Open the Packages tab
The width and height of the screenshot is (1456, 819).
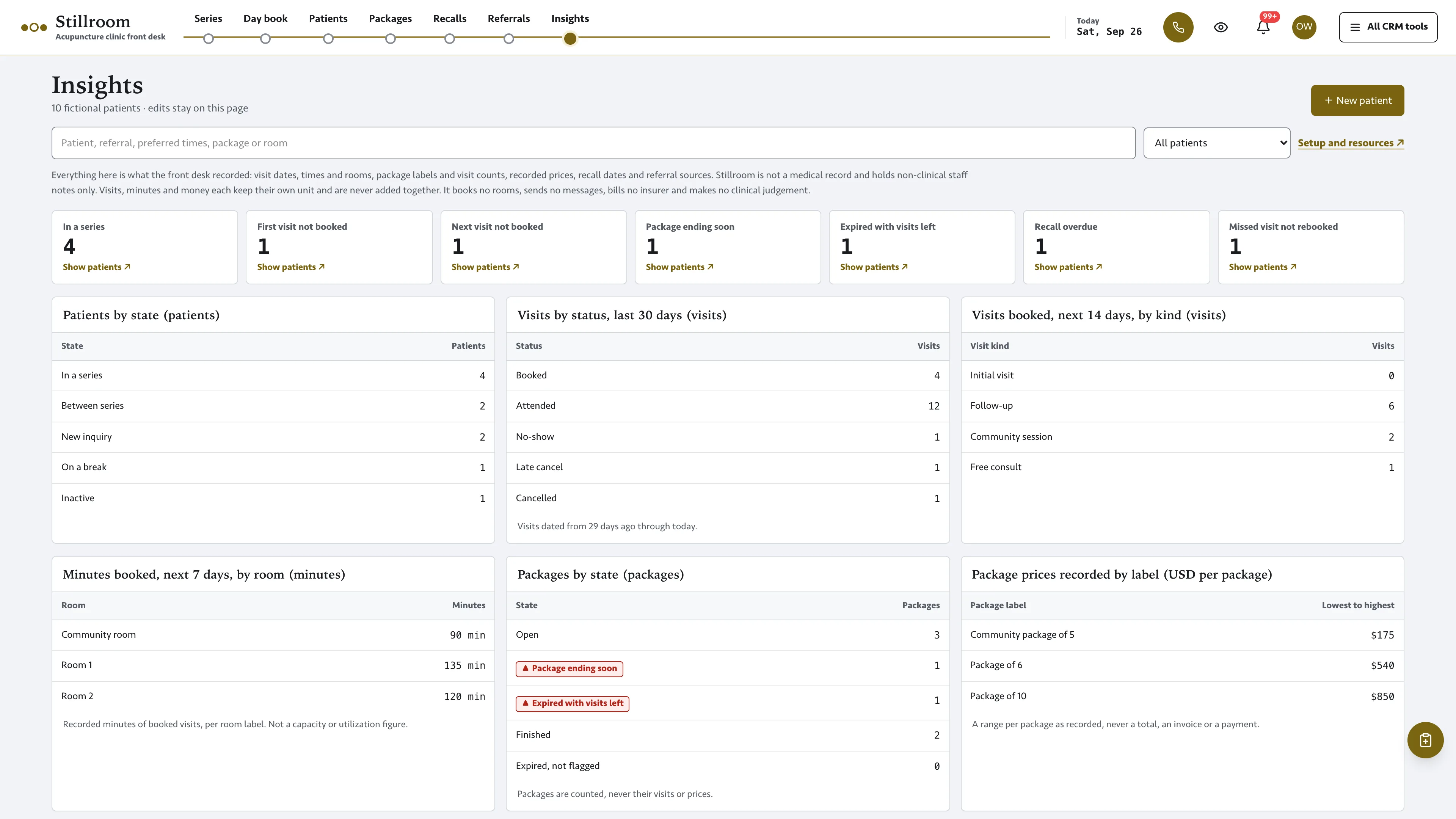pyautogui.click(x=390, y=19)
